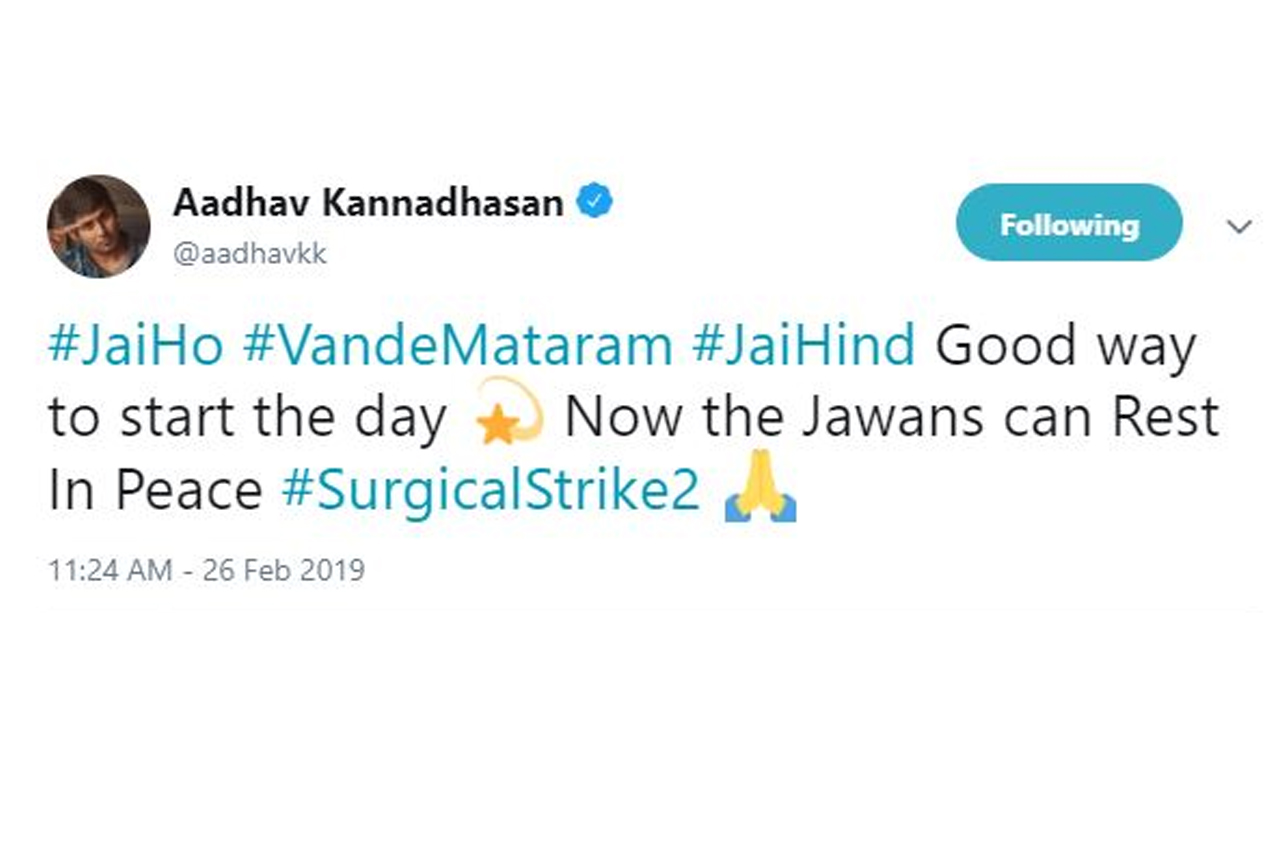
Task: Toggle the Following button
Action: click(x=1069, y=223)
